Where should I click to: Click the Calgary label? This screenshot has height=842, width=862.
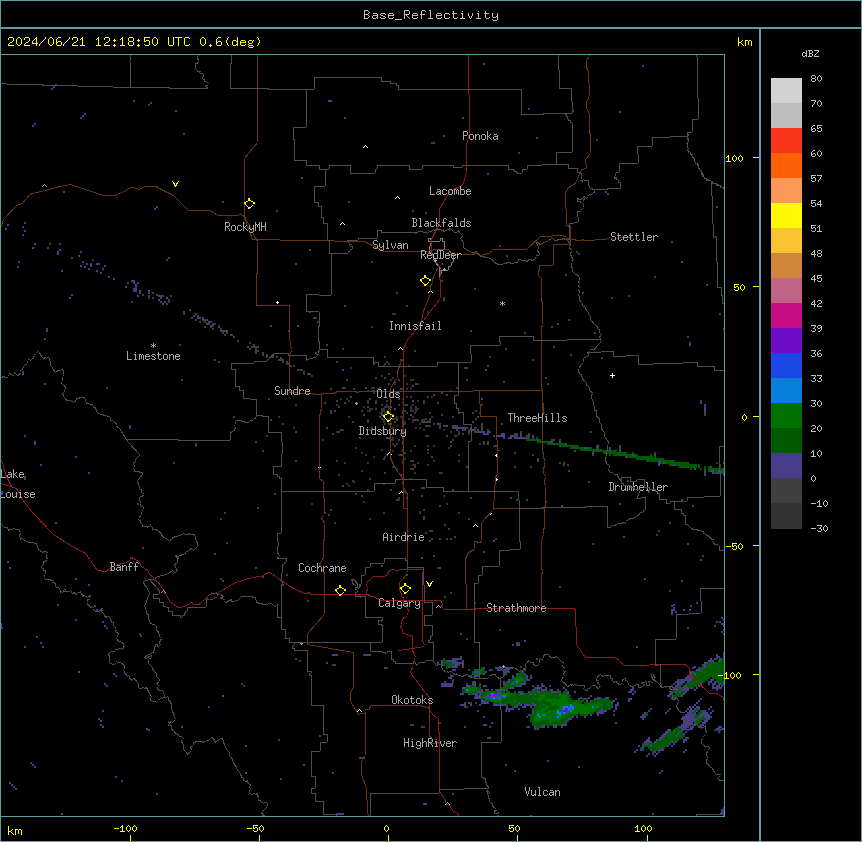399,603
